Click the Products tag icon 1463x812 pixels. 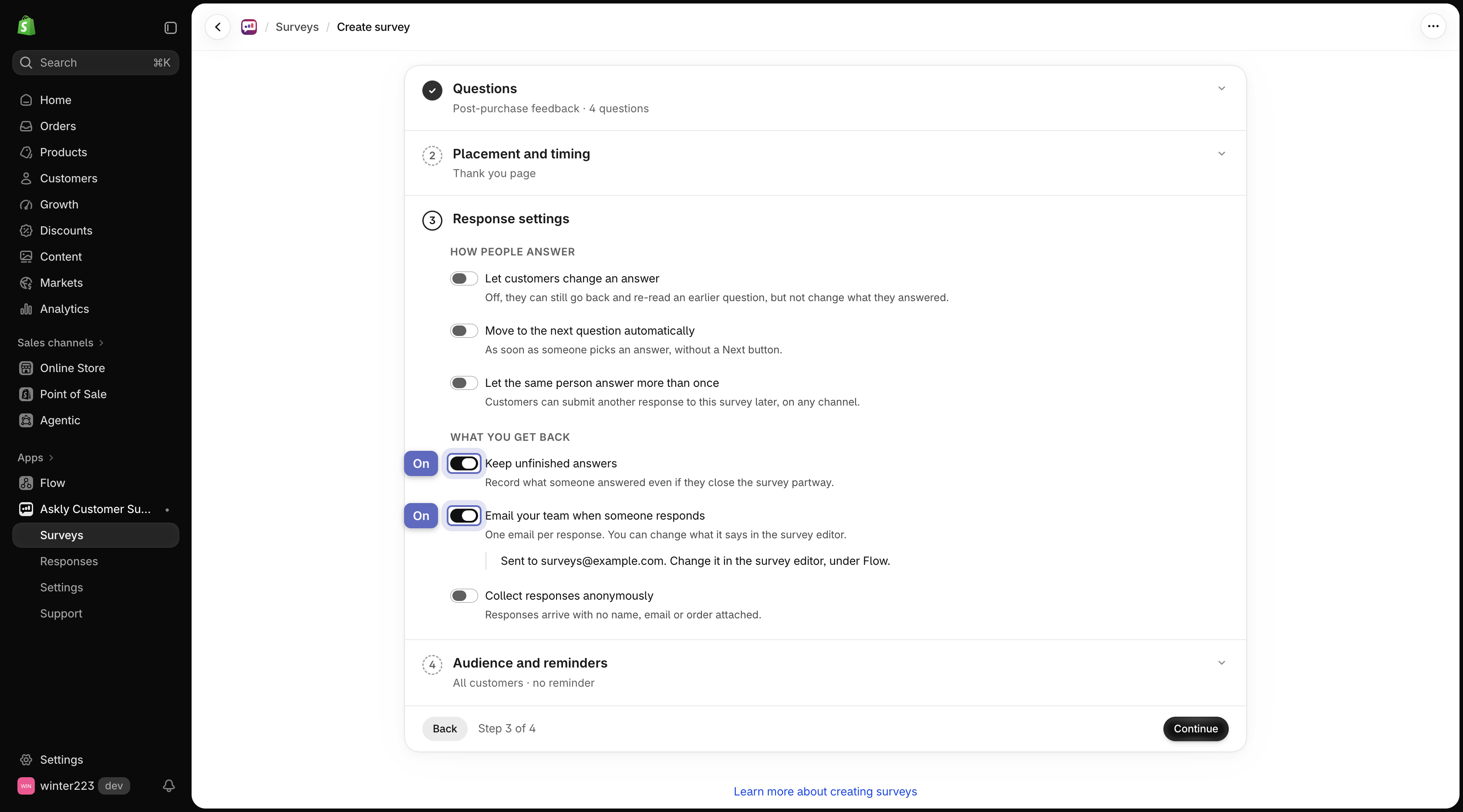(x=26, y=152)
